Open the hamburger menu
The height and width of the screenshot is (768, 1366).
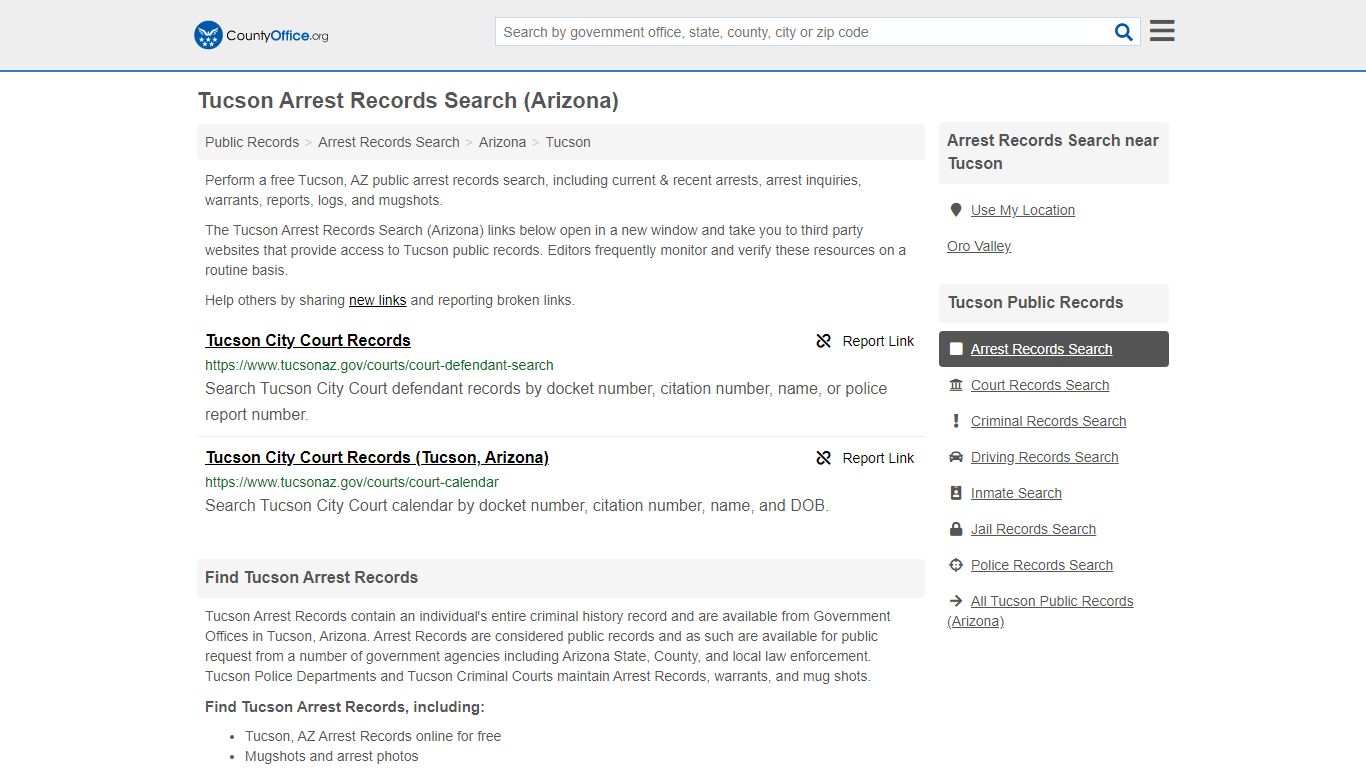(1162, 31)
